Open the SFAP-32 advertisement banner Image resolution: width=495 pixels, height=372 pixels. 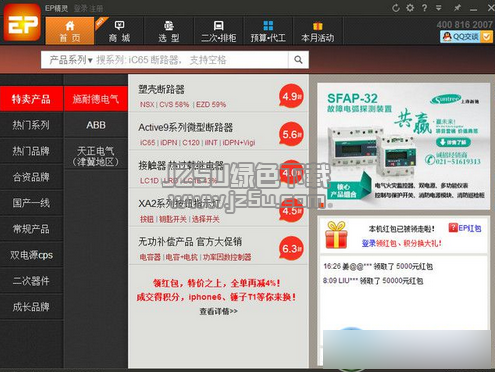[x=404, y=146]
